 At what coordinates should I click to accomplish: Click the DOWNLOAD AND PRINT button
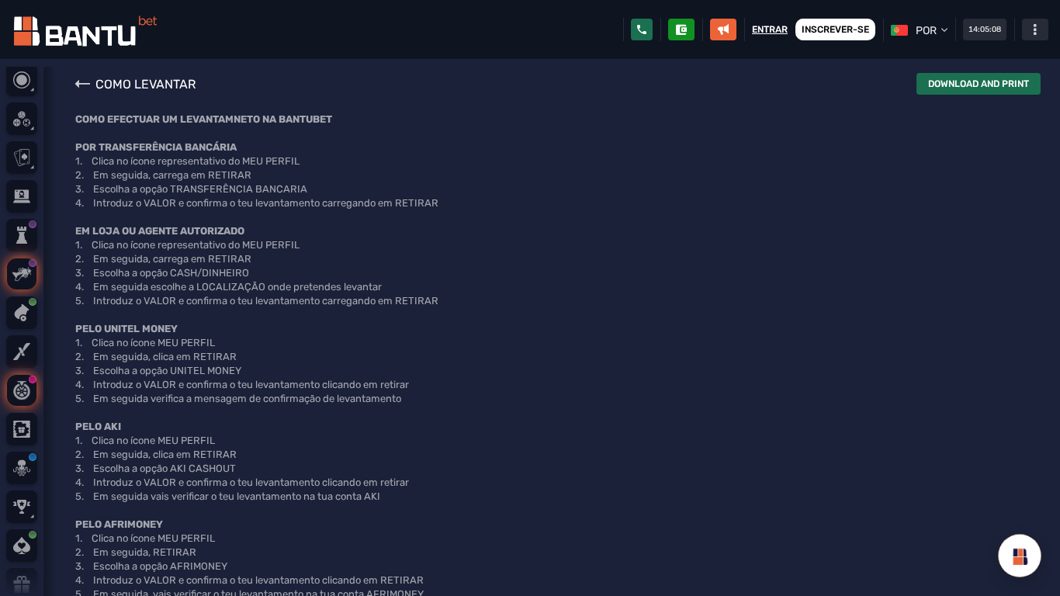(978, 84)
